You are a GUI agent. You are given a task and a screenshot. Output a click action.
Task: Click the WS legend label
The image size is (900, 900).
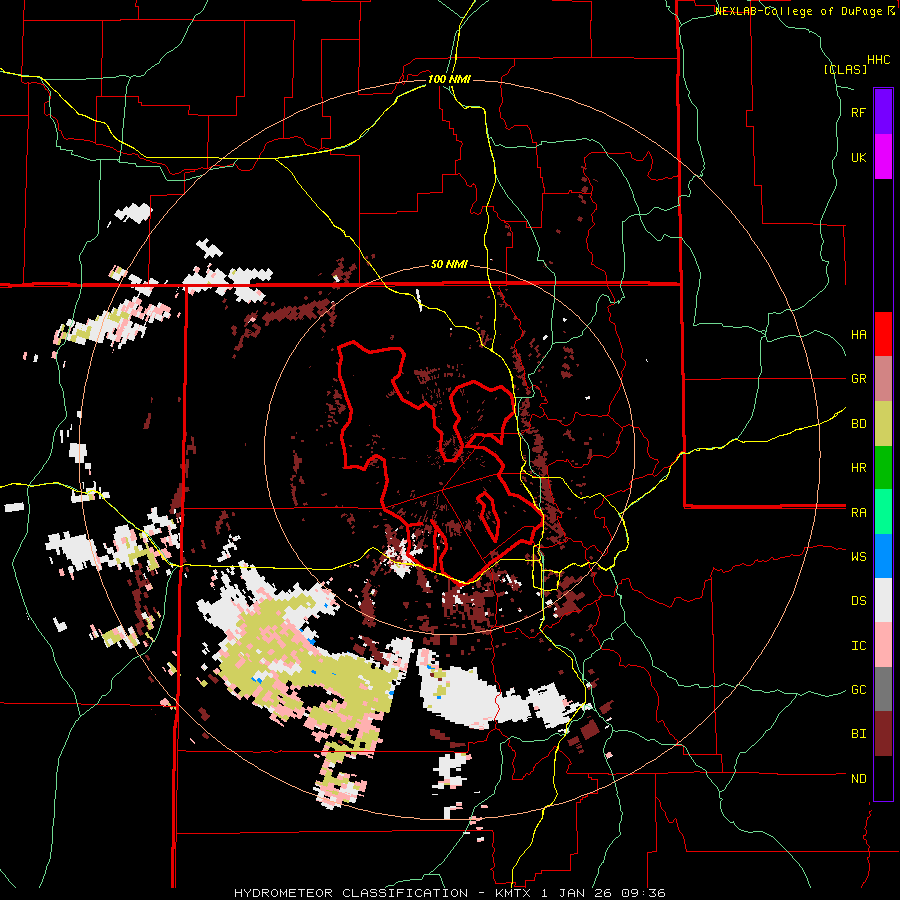(x=858, y=557)
